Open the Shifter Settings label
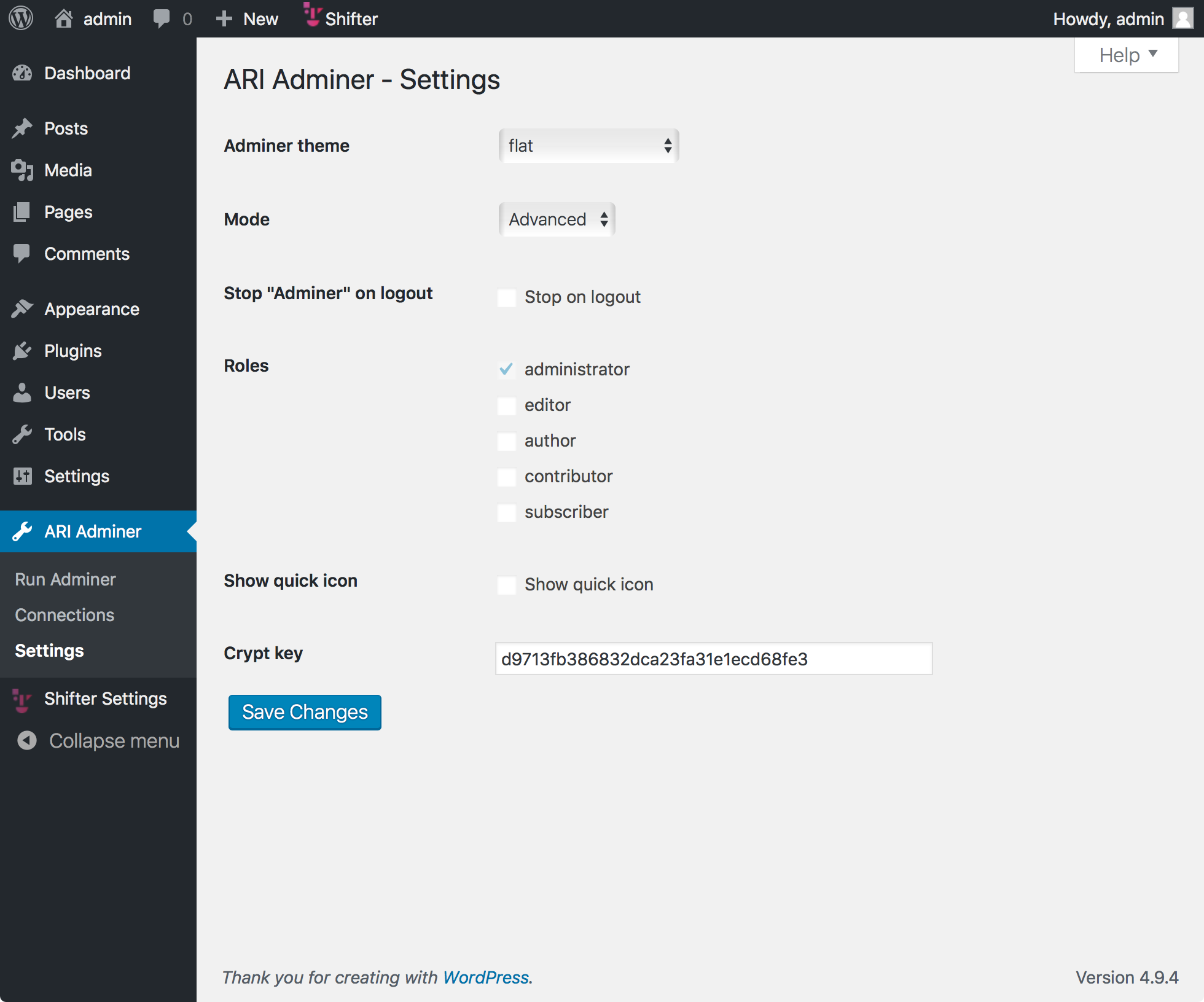The width and height of the screenshot is (1204, 1002). coord(106,699)
